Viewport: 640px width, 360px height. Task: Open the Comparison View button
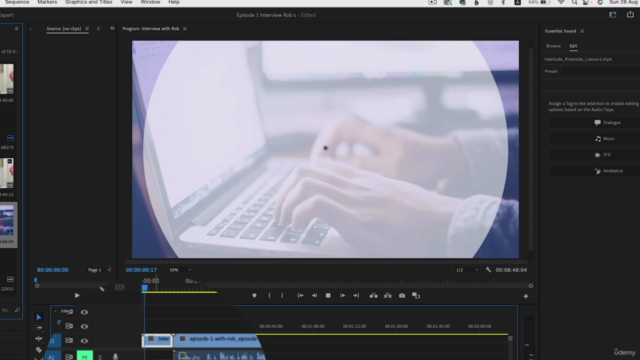[416, 296]
